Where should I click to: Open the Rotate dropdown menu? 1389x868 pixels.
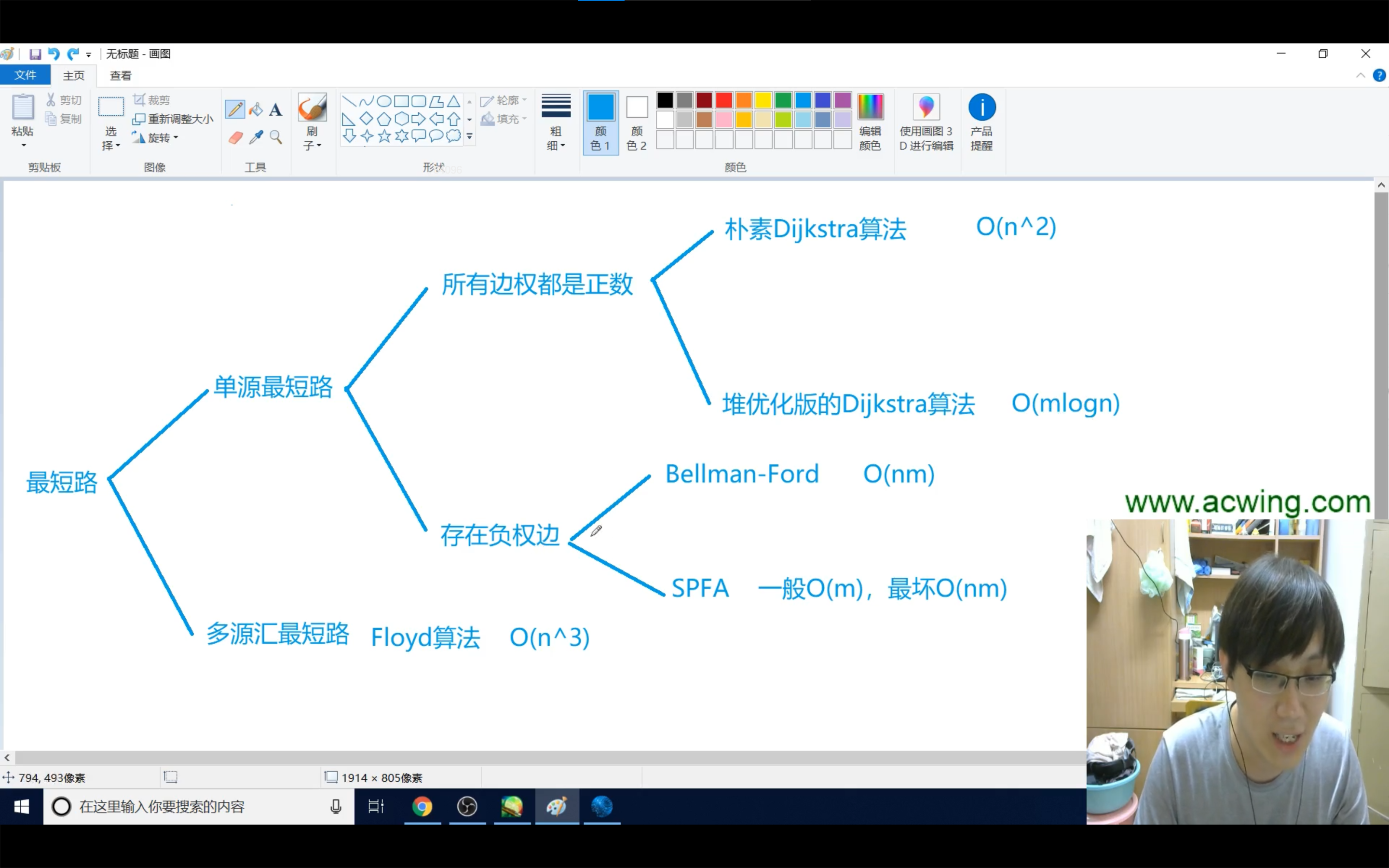(156, 138)
